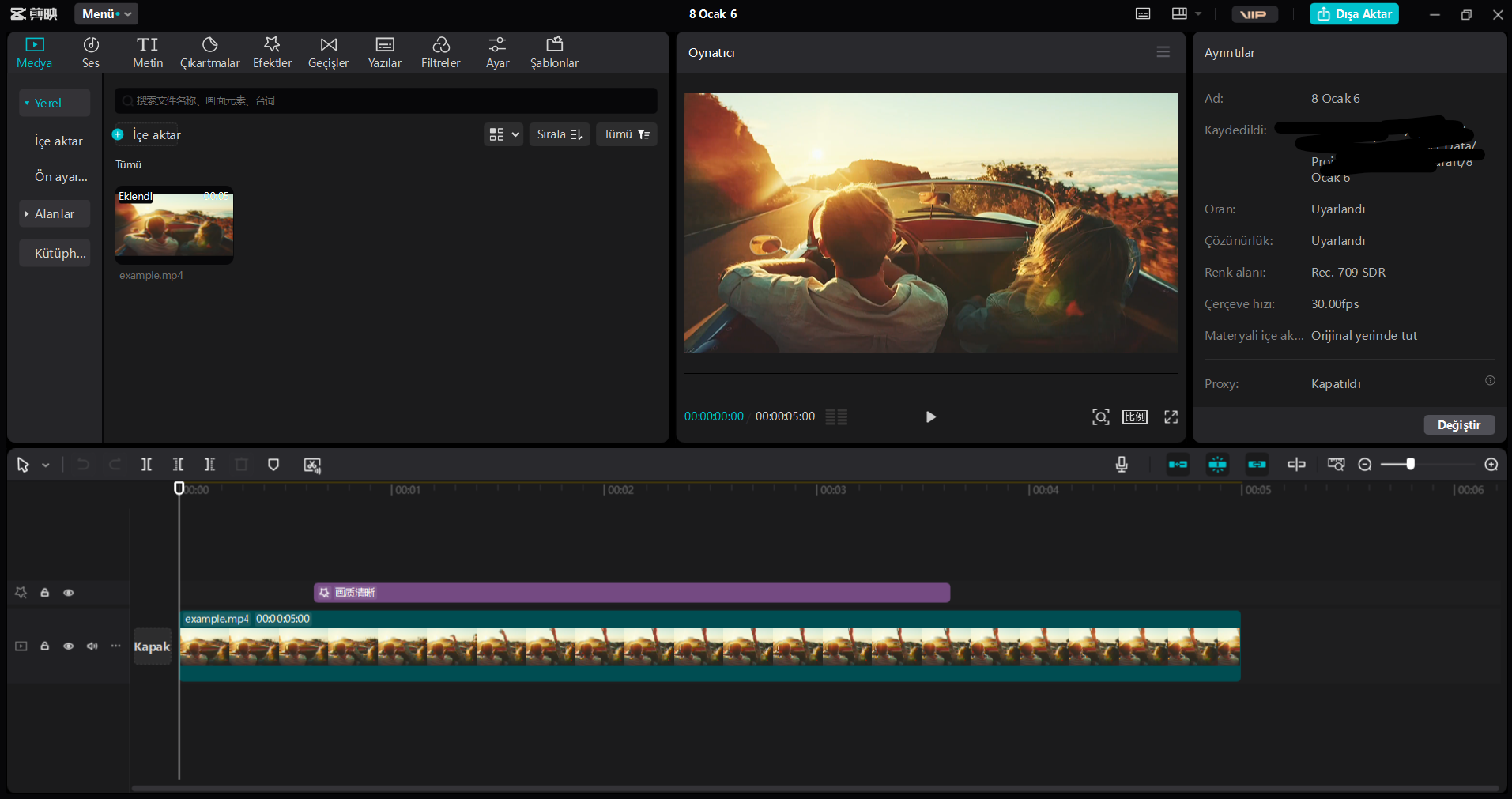Toggle lock on the effects track

(x=45, y=593)
